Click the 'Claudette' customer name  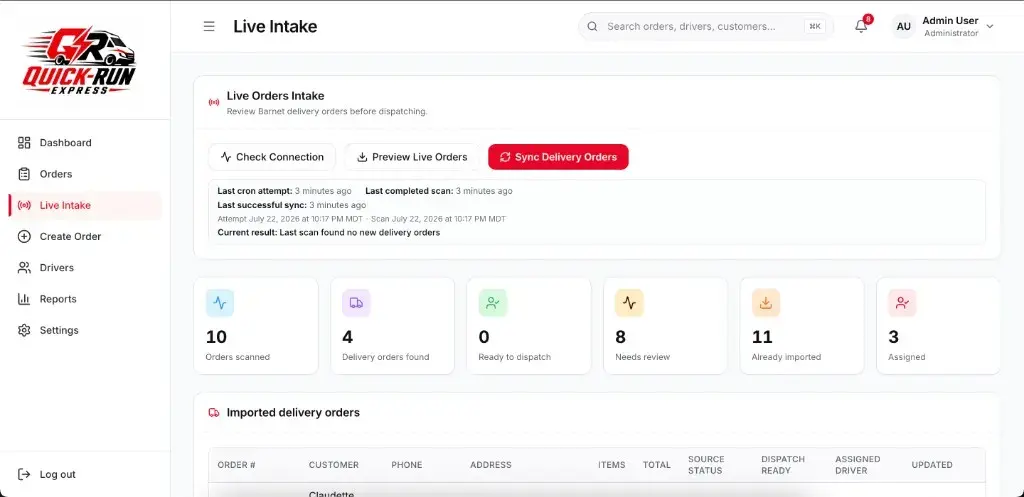pos(331,493)
